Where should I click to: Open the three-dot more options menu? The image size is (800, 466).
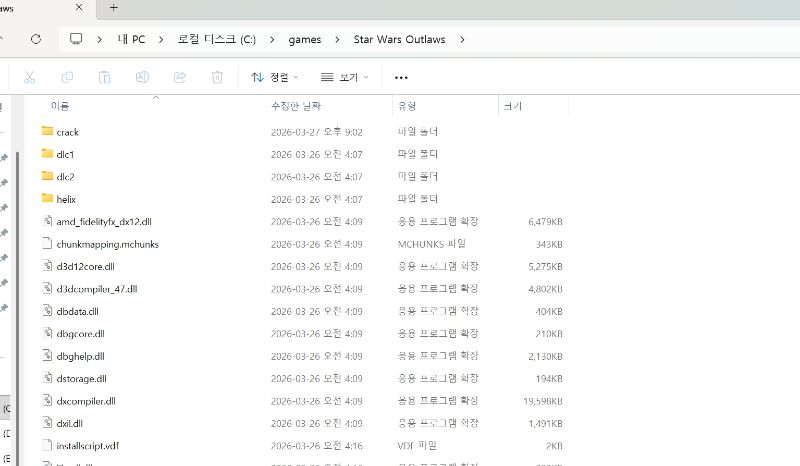click(x=401, y=77)
